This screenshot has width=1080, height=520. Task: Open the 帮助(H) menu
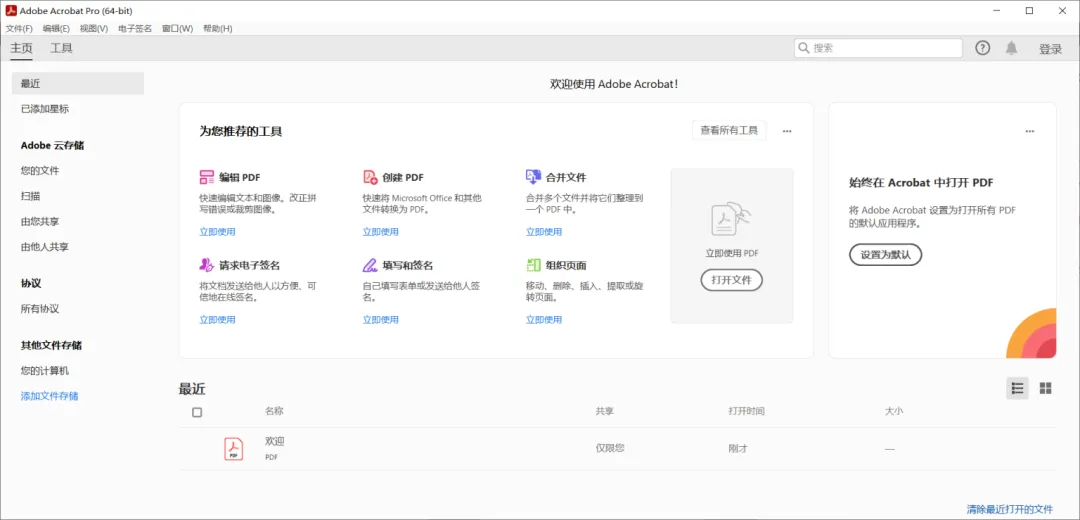218,29
